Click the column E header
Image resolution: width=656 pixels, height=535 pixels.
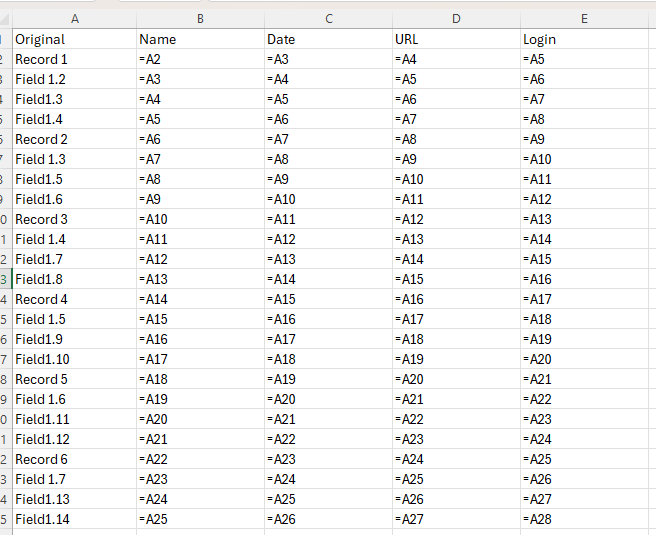point(584,18)
